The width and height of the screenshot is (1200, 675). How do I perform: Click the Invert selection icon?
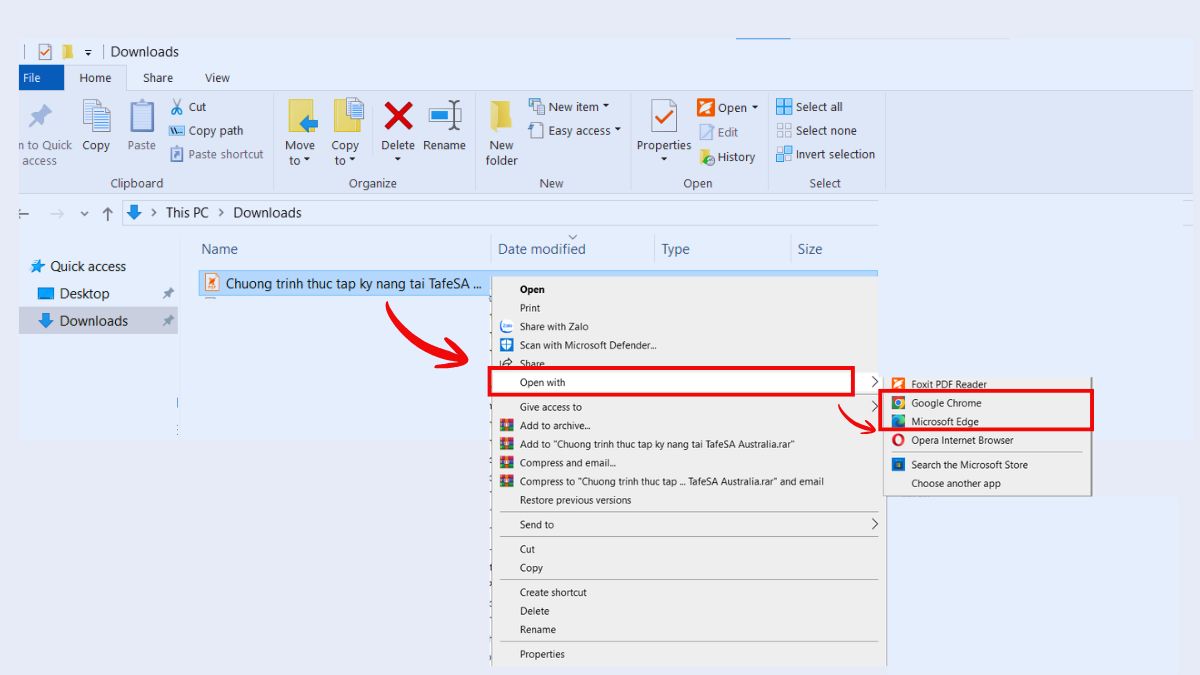784,154
